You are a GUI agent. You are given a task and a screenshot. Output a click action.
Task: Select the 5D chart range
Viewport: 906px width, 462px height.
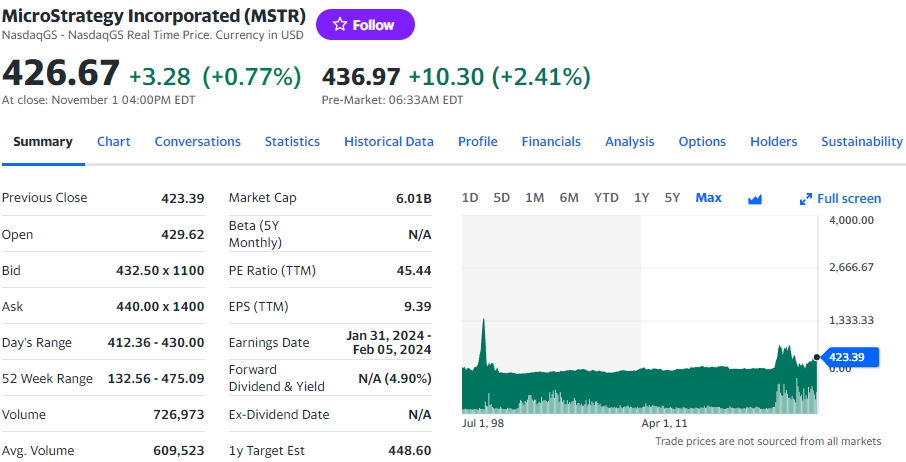tap(502, 198)
